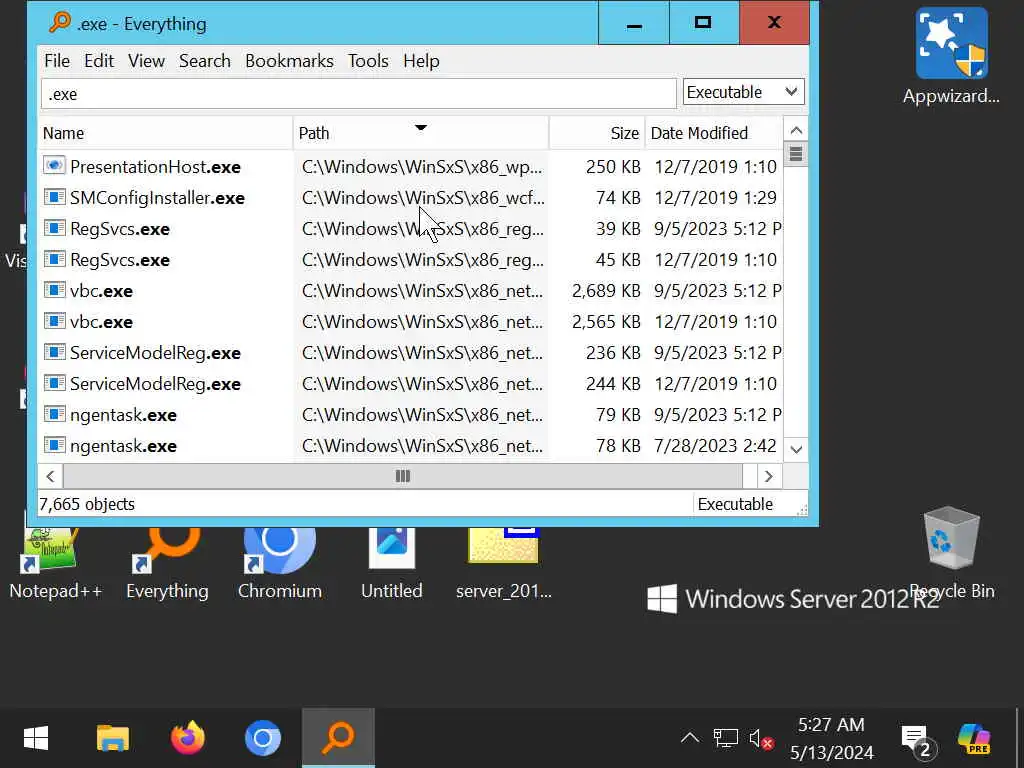
Task: Click the scroll down arrow in results list
Action: (x=795, y=449)
